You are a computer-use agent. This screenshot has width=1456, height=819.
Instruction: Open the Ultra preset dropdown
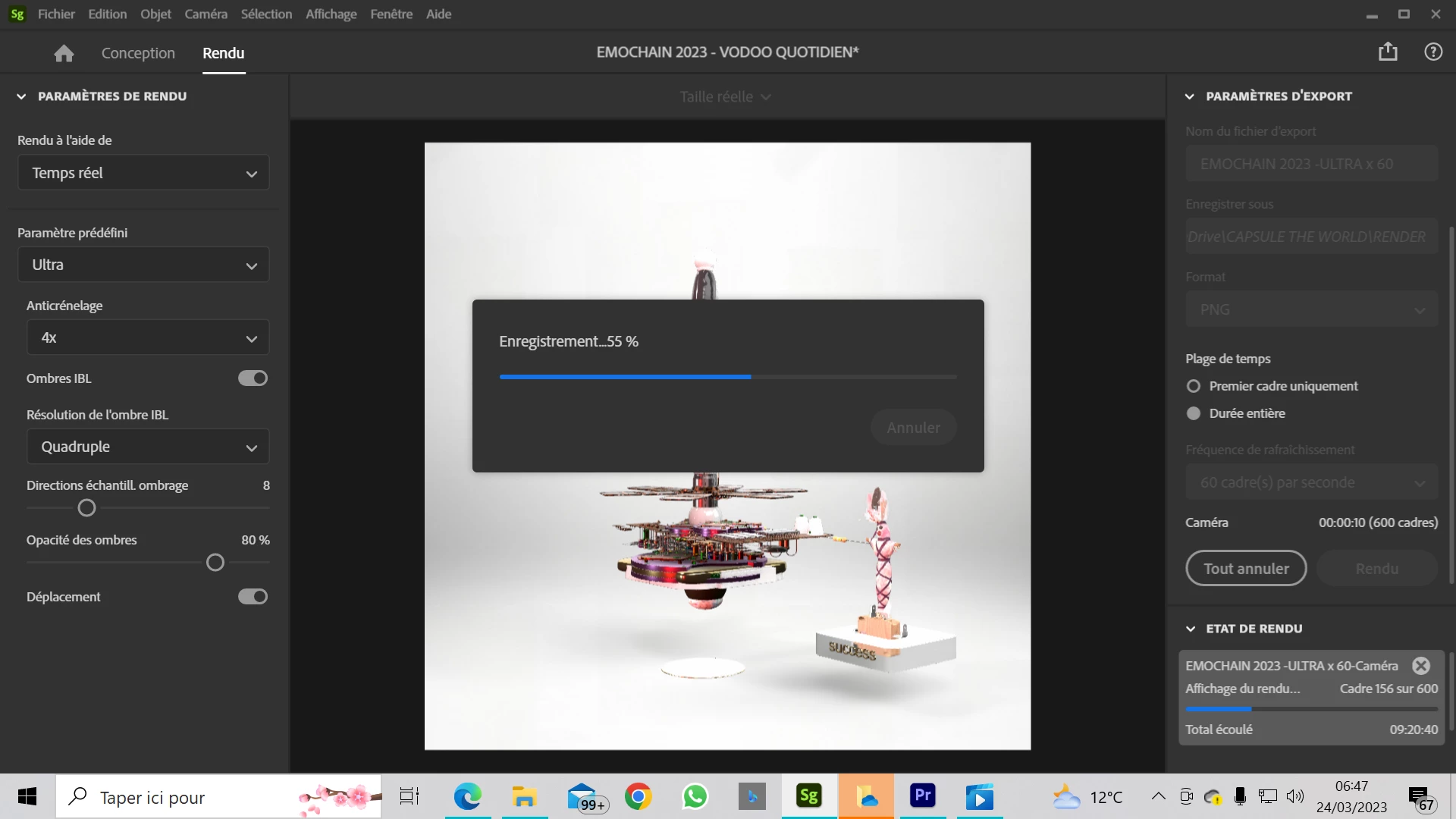pos(143,265)
